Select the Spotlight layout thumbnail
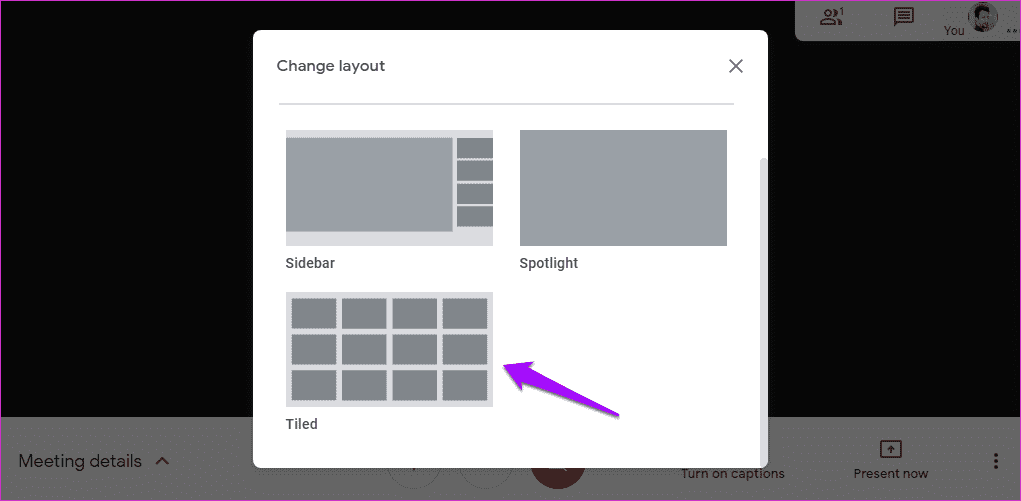Image resolution: width=1021 pixels, height=501 pixels. tap(623, 188)
